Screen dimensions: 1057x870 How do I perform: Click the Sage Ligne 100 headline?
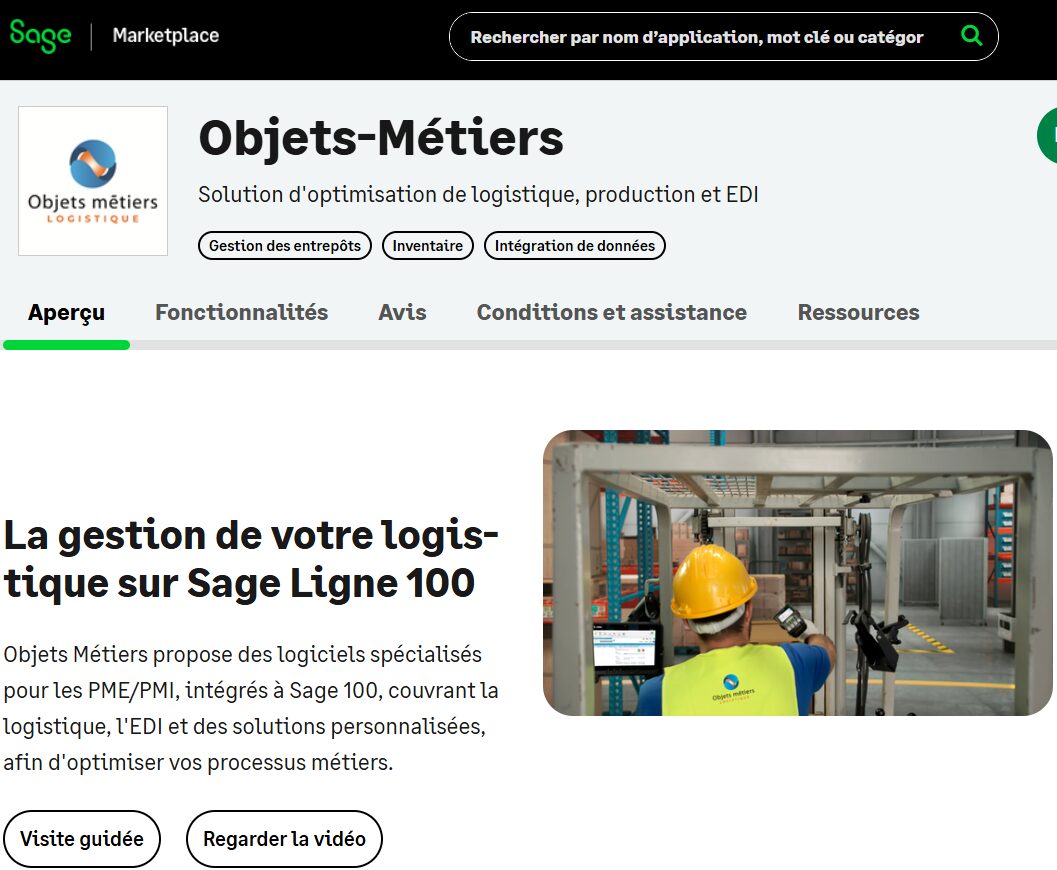[251, 559]
